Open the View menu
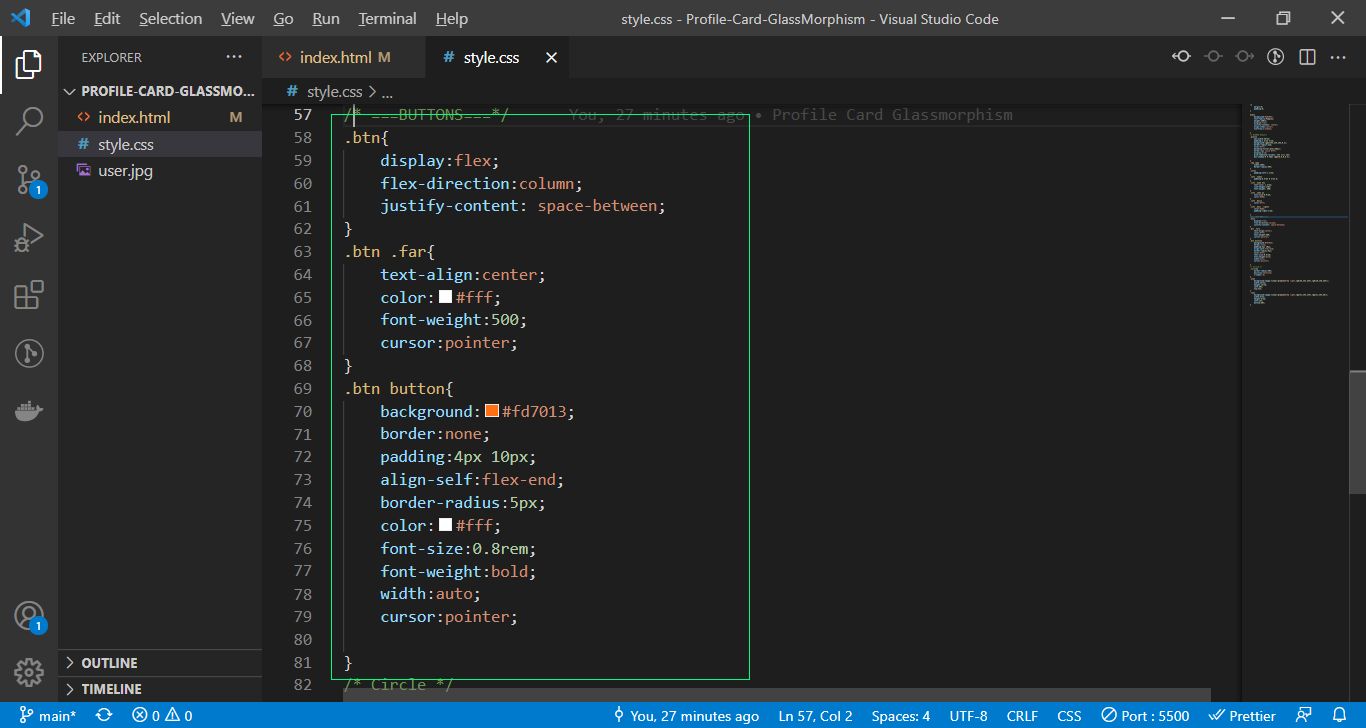 (237, 19)
